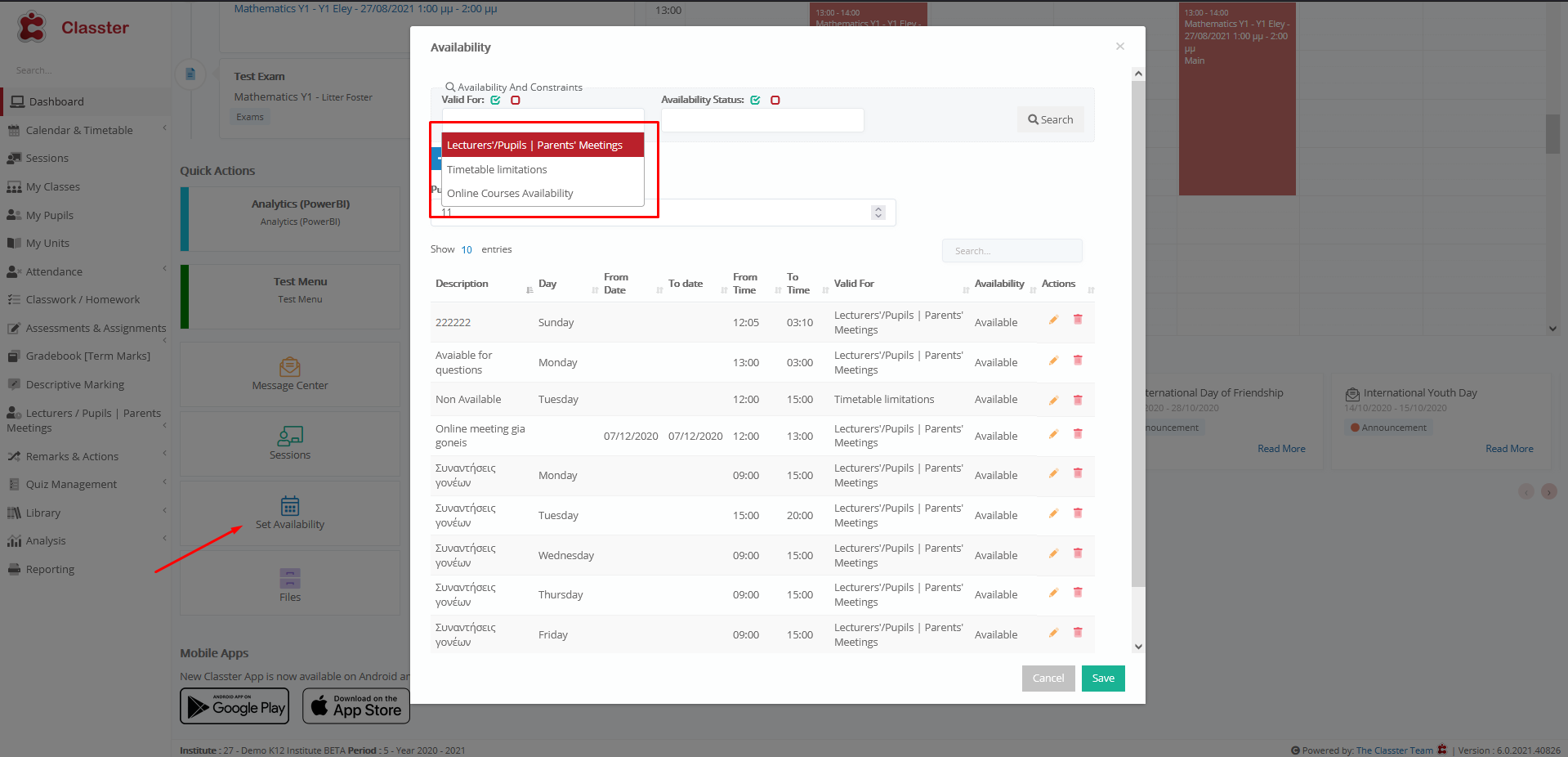
Task: Edit the Online meeting gia goneis row
Action: (1053, 434)
